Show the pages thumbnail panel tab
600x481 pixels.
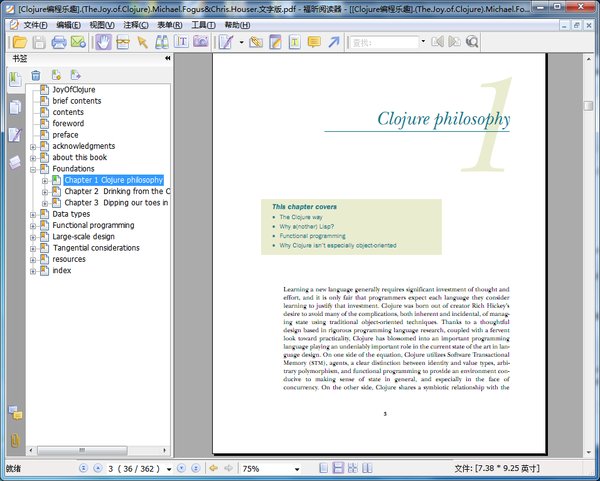click(15, 107)
